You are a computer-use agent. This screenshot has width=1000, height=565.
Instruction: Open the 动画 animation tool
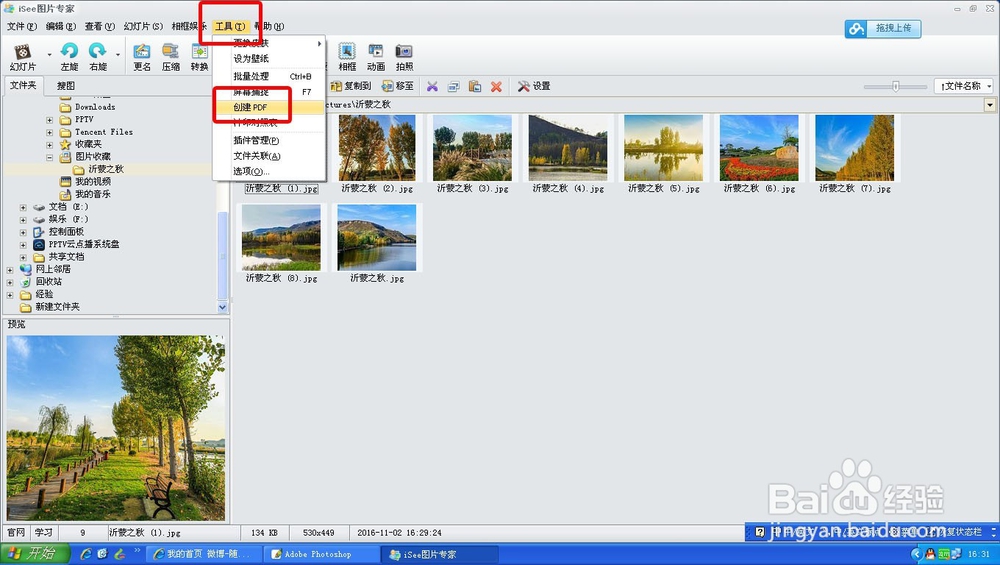(376, 57)
